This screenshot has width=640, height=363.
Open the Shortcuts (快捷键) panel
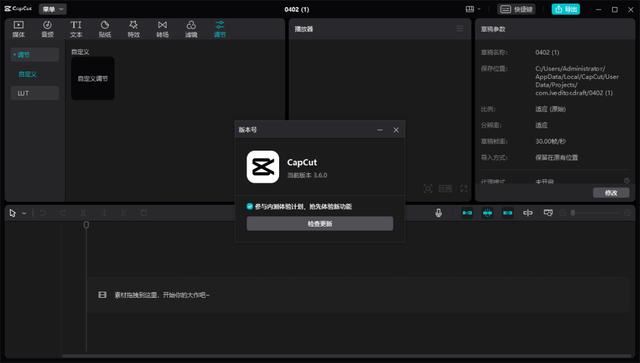516,9
